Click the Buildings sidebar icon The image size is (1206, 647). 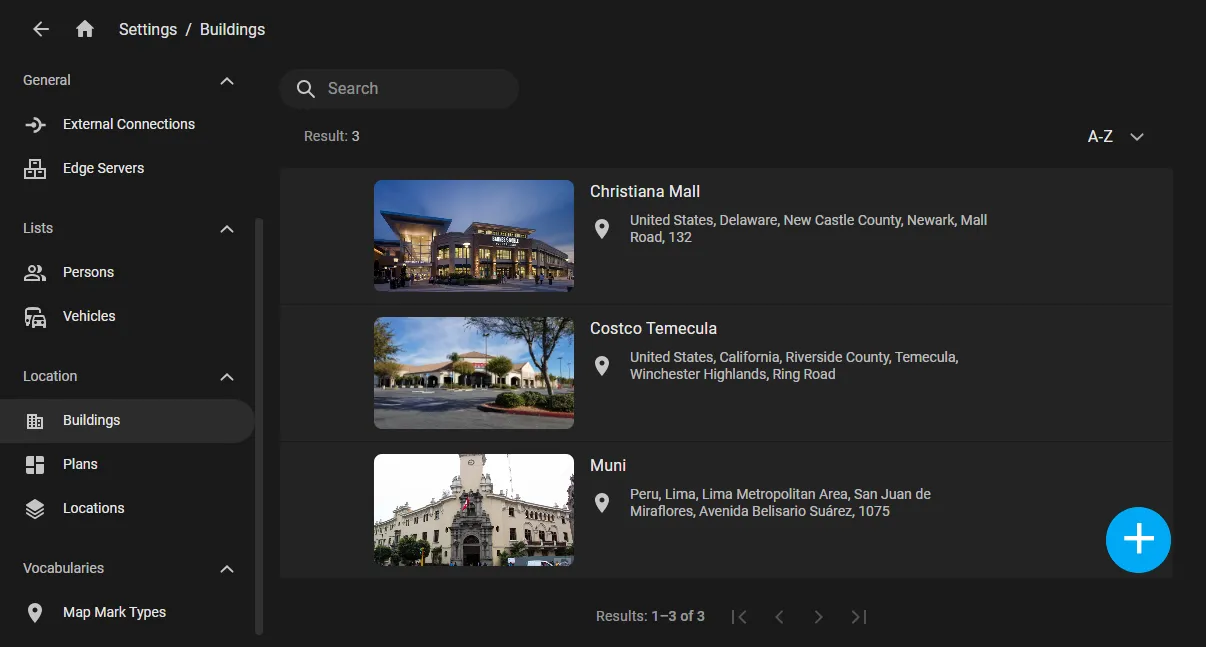click(x=35, y=421)
